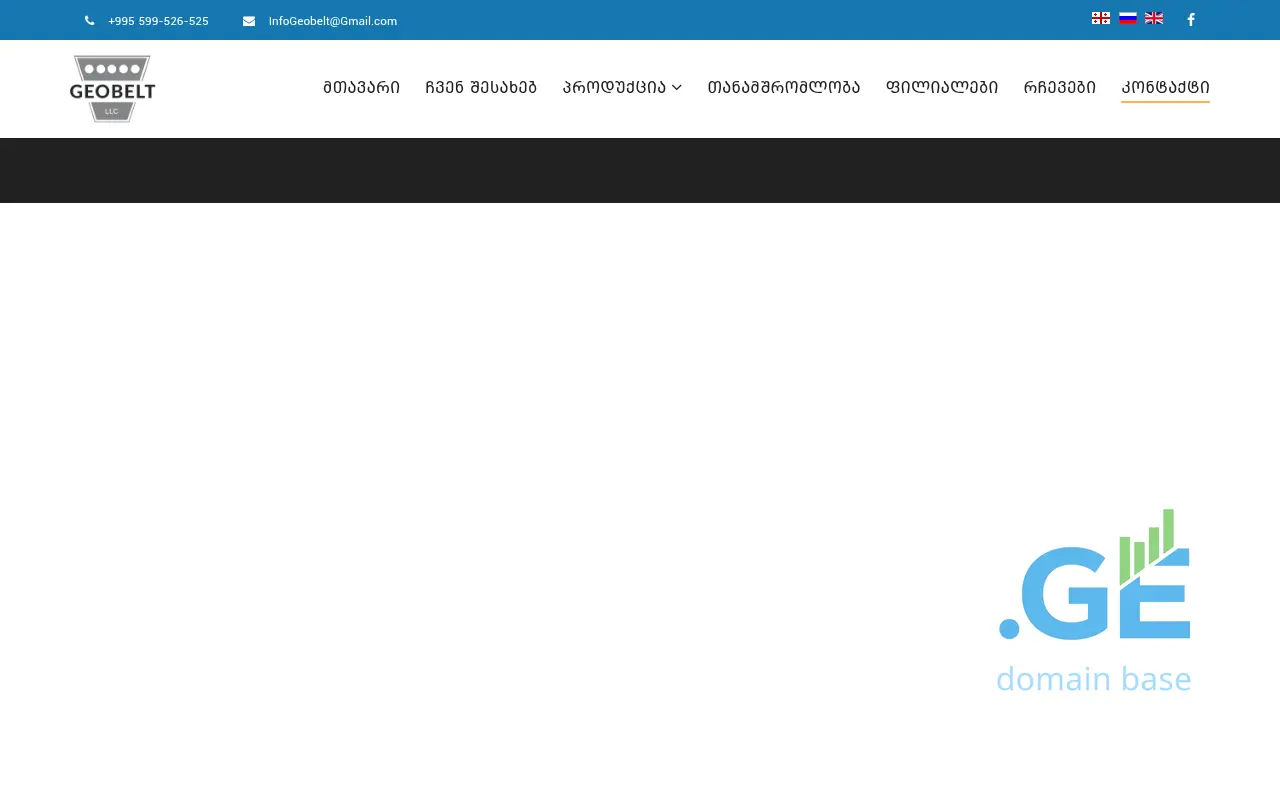The image size is (1280, 800).
Task: Go to the მთავარი home page
Action: coord(361,88)
